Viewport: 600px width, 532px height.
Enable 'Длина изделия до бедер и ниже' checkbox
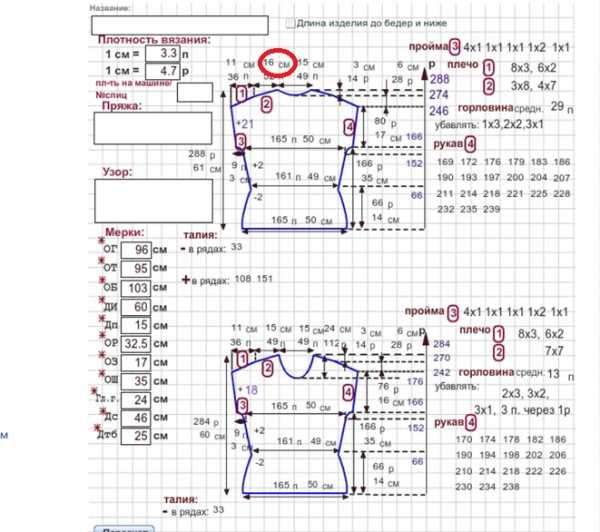click(x=290, y=23)
